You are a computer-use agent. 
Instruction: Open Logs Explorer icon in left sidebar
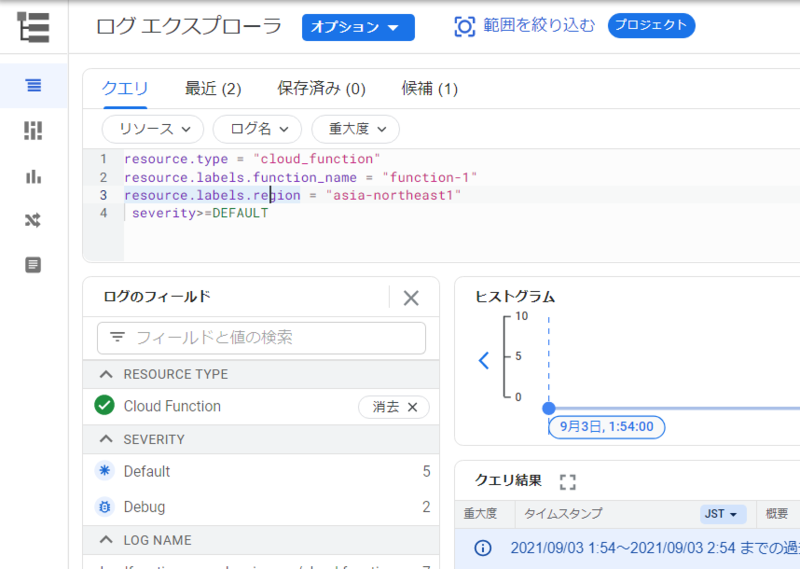34,85
